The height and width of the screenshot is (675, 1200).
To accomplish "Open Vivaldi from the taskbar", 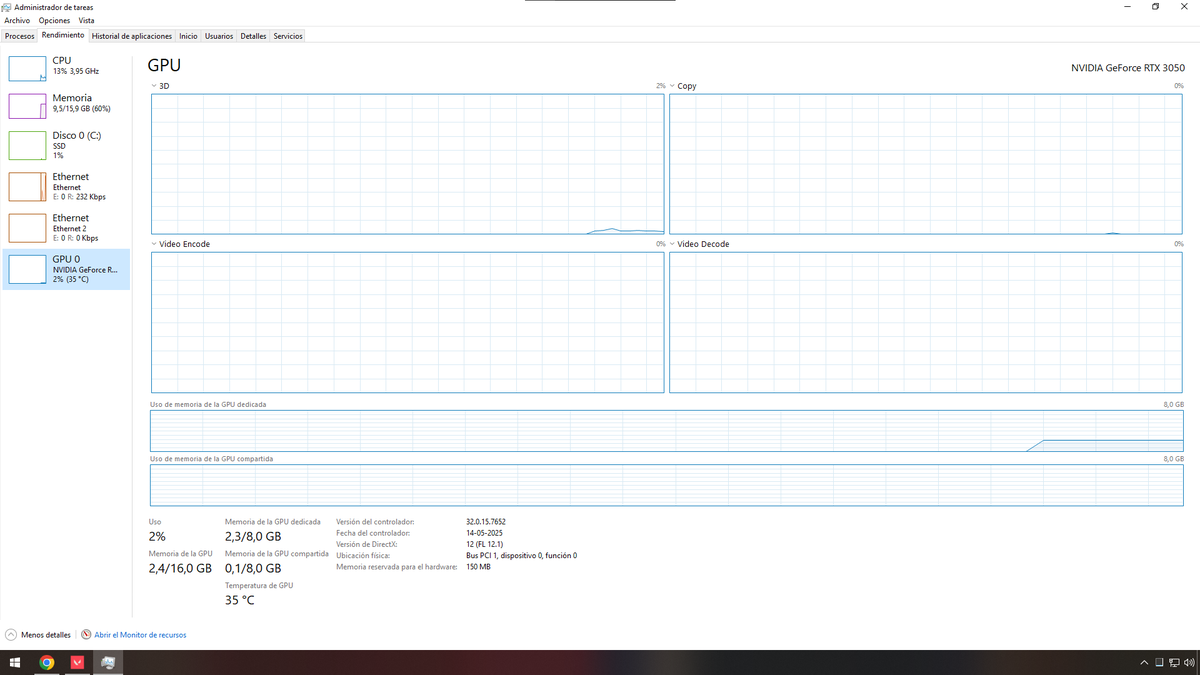I will click(77, 662).
